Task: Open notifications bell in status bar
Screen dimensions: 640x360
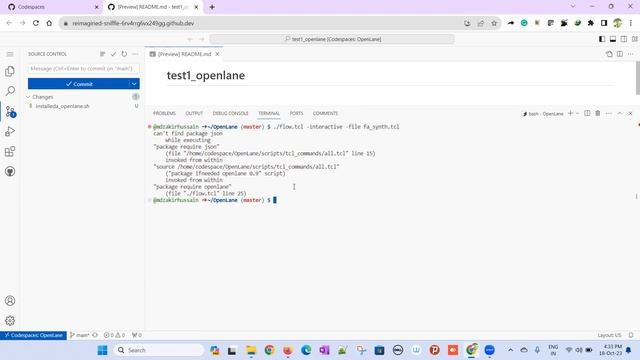Action: 631,335
